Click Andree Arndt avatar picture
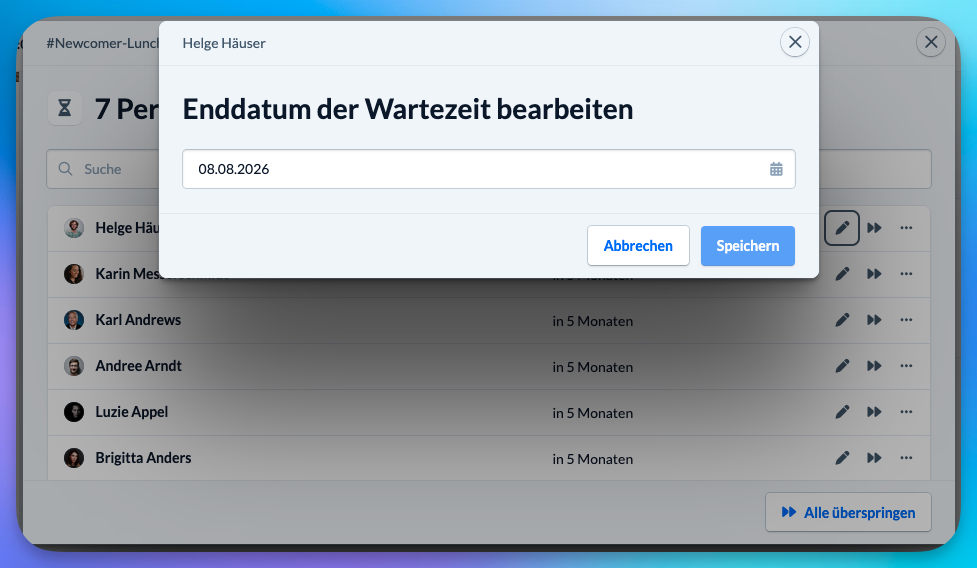 click(x=74, y=366)
